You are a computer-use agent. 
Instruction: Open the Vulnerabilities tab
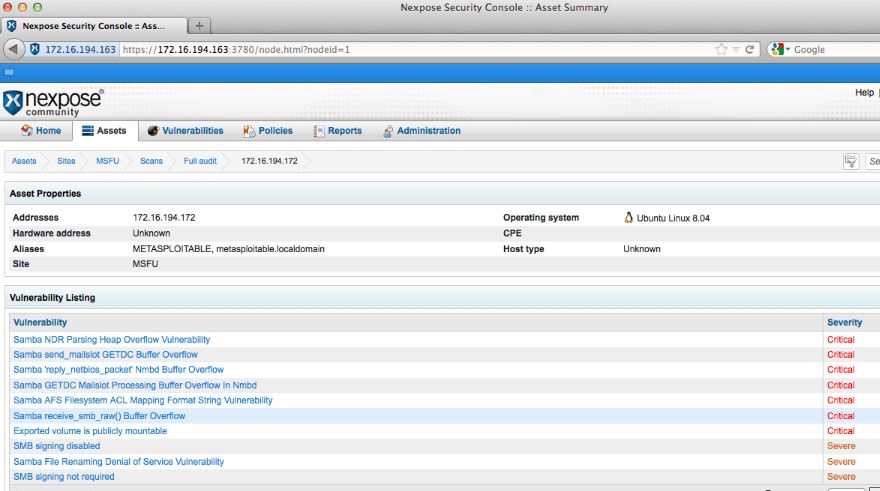[x=185, y=131]
